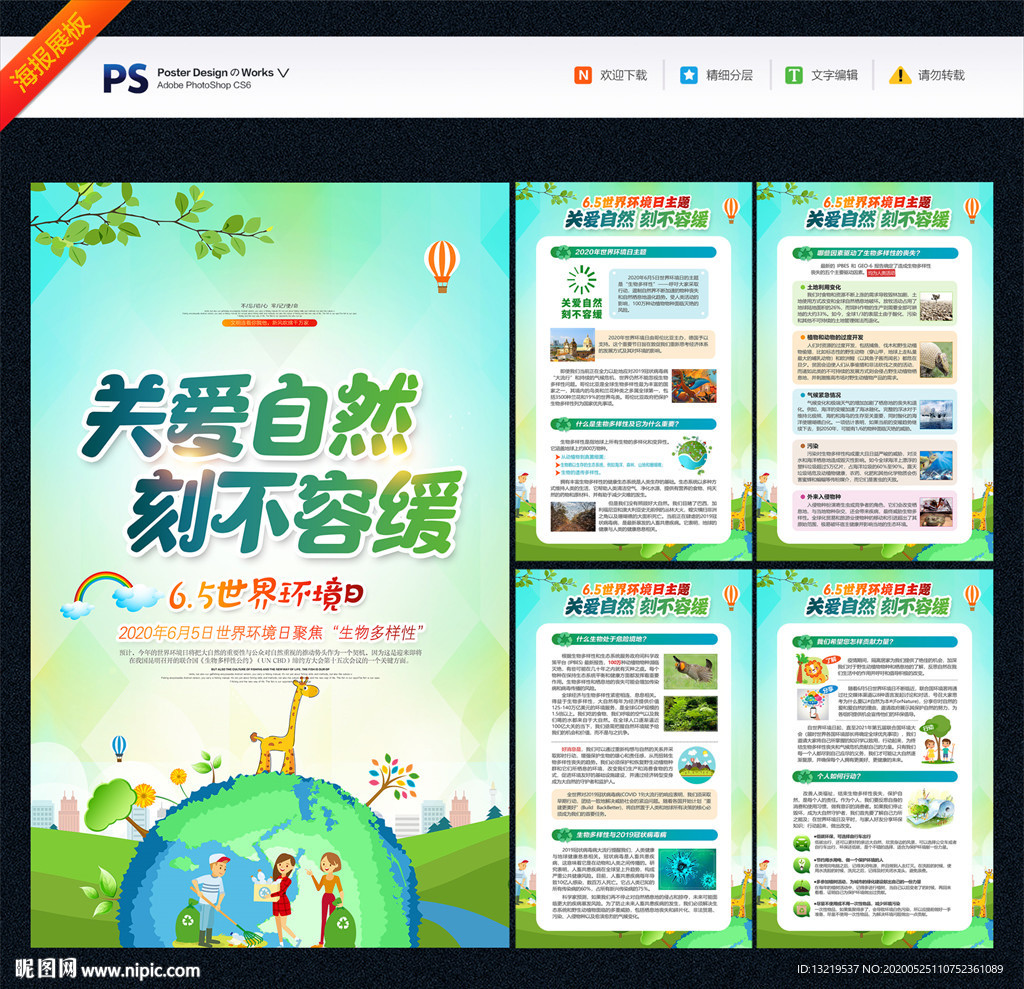The width and height of the screenshot is (1024, 989).
Task: Click the green T text edit icon
Action: pyautogui.click(x=793, y=75)
